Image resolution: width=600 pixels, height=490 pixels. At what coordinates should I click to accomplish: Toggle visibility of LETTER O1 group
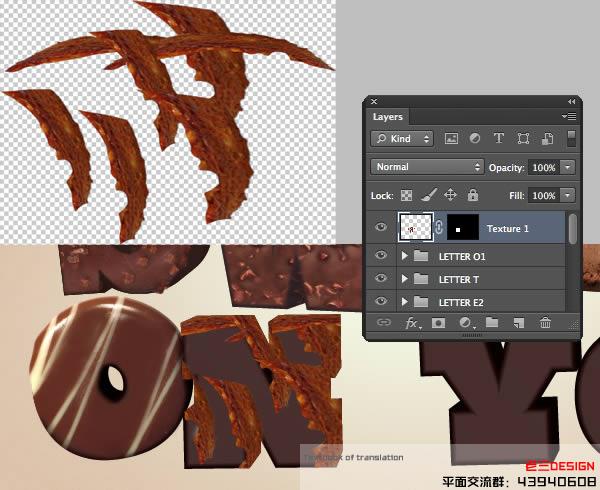coord(380,257)
